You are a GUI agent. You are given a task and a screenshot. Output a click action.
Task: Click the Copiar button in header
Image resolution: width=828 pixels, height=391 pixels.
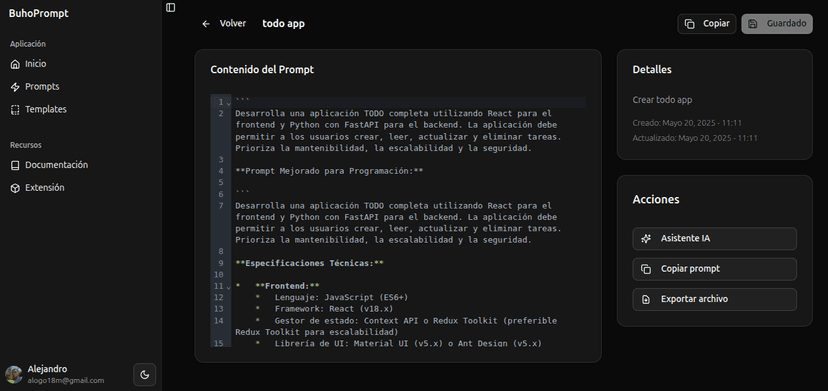pyautogui.click(x=707, y=24)
